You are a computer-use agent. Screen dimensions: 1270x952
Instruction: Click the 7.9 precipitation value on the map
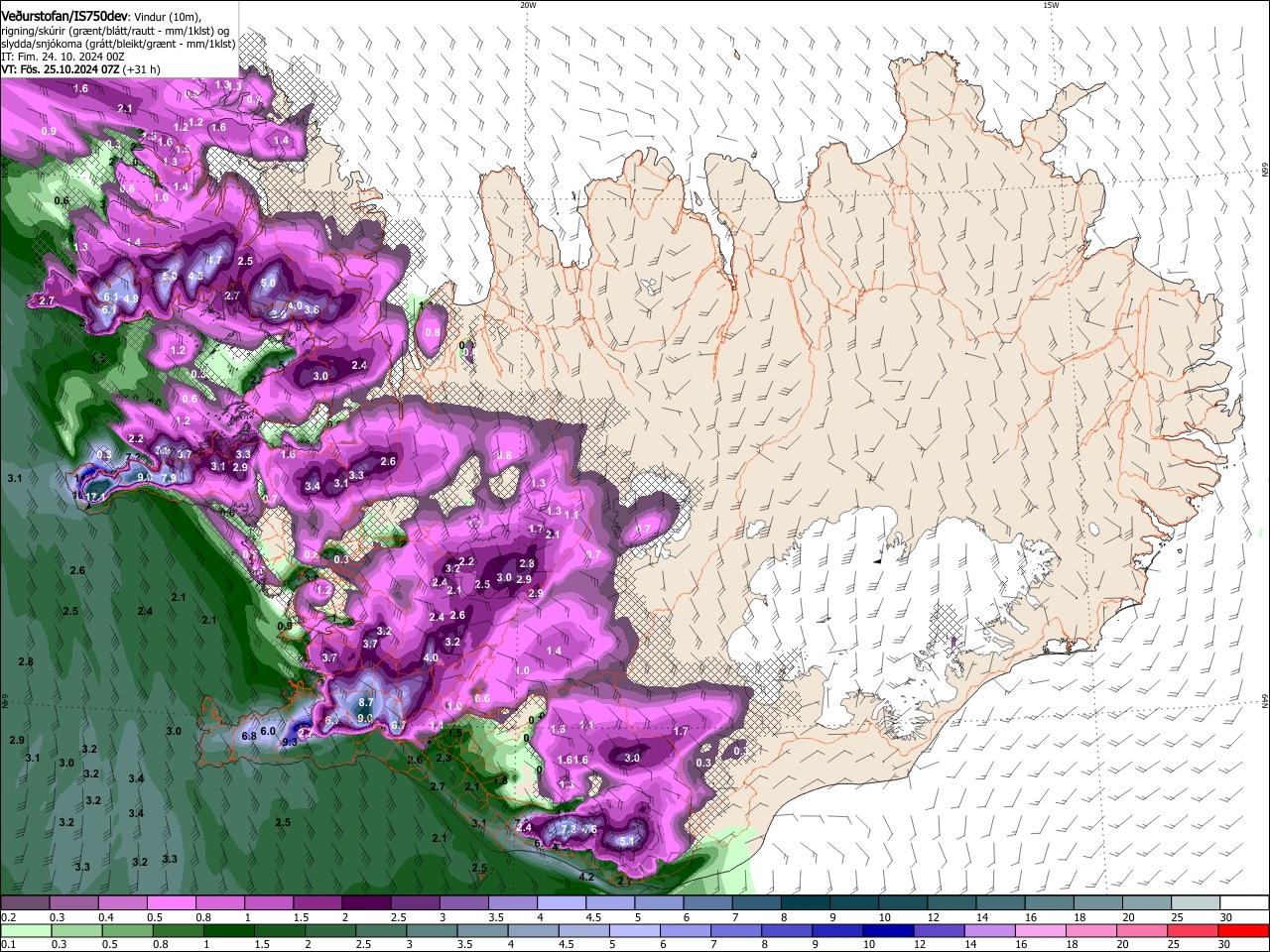click(169, 479)
